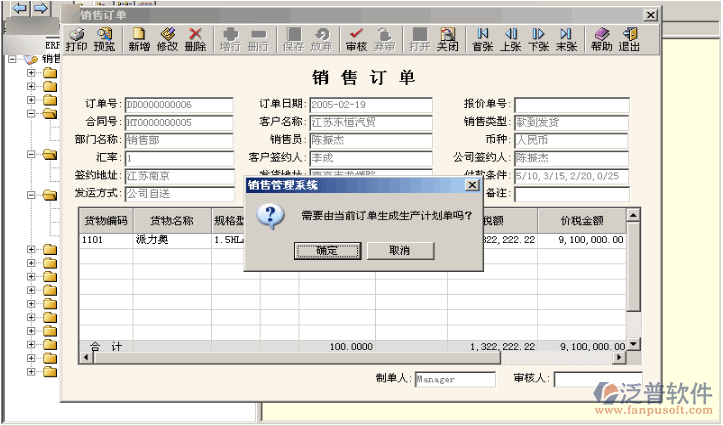Click the 关闭 (Close) toolbar icon
This screenshot has height=426, width=723.
(447, 40)
